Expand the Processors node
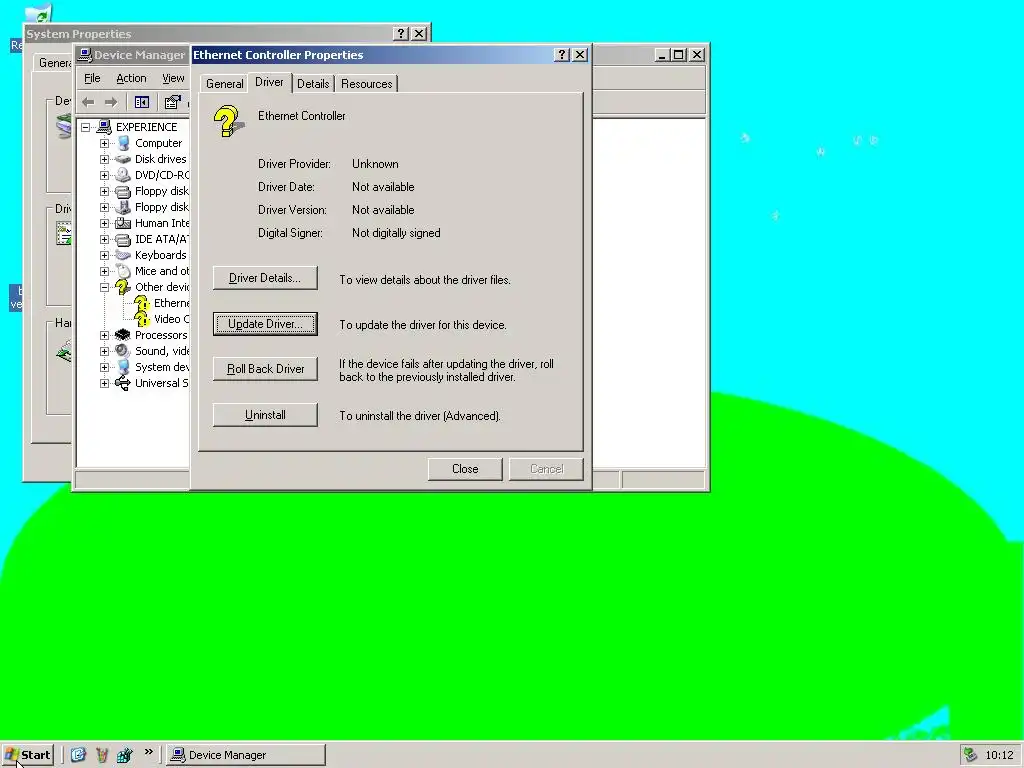Viewport: 1024px width, 768px height. pyautogui.click(x=104, y=335)
